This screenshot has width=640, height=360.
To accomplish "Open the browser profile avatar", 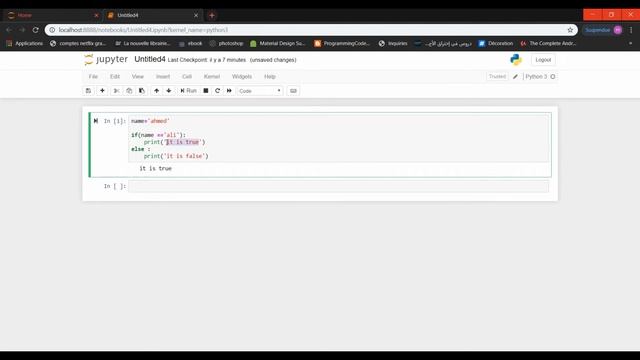I will [x=618, y=30].
